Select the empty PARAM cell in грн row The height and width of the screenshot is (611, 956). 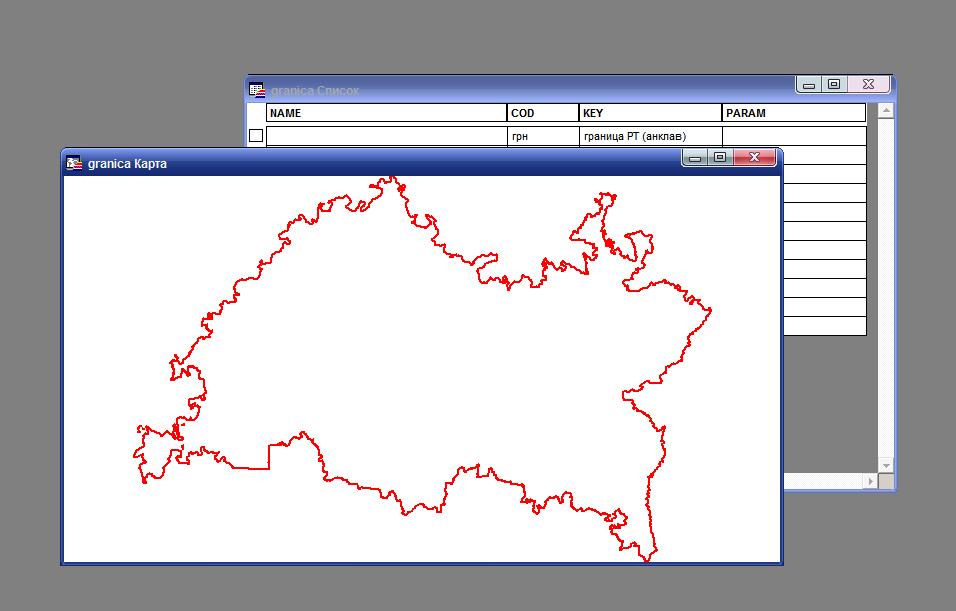(794, 136)
